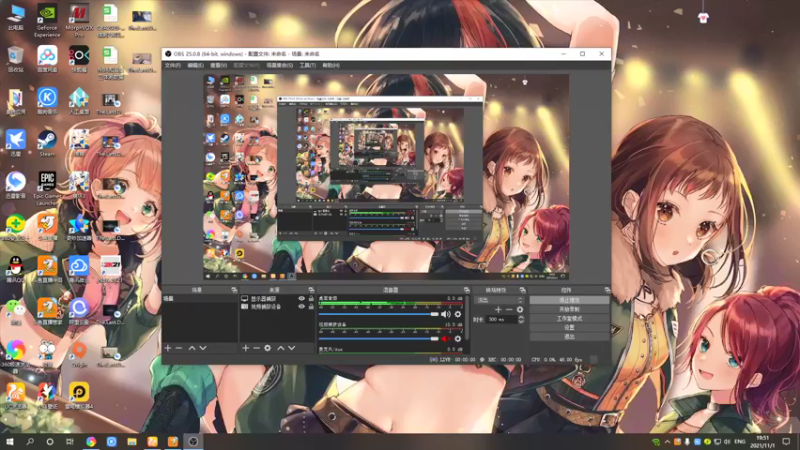The width and height of the screenshot is (800, 450).
Task: Open the WeChat desktop icon
Action: tap(15, 311)
